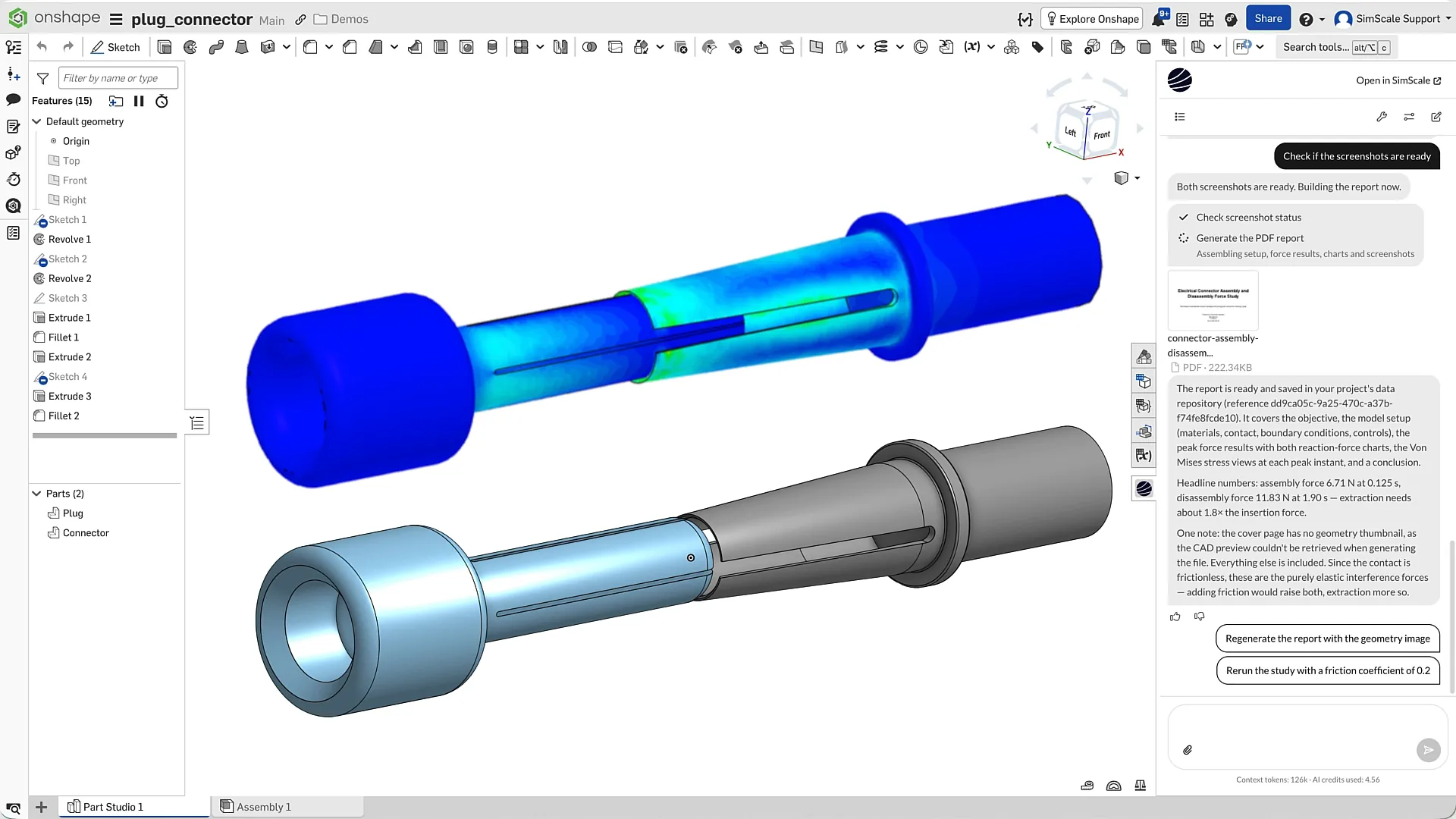The image size is (1456, 819).
Task: Expand the Fillet tool dropdown arrow
Action: point(329,47)
